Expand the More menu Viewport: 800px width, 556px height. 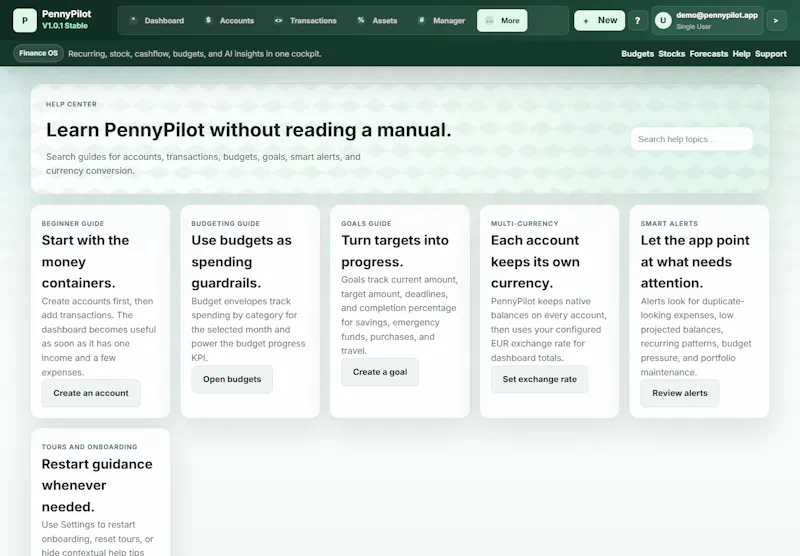point(502,20)
